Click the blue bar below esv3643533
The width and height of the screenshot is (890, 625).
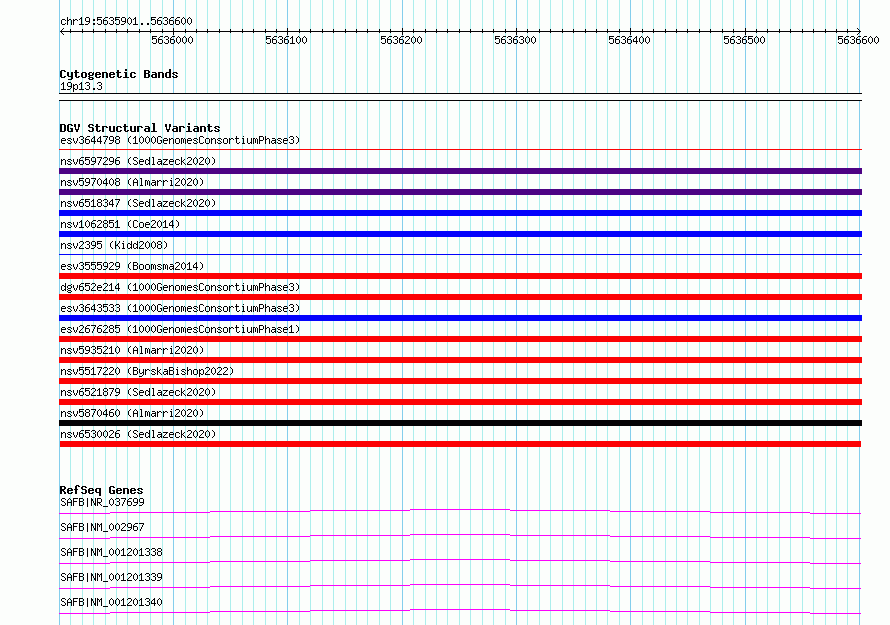460,318
